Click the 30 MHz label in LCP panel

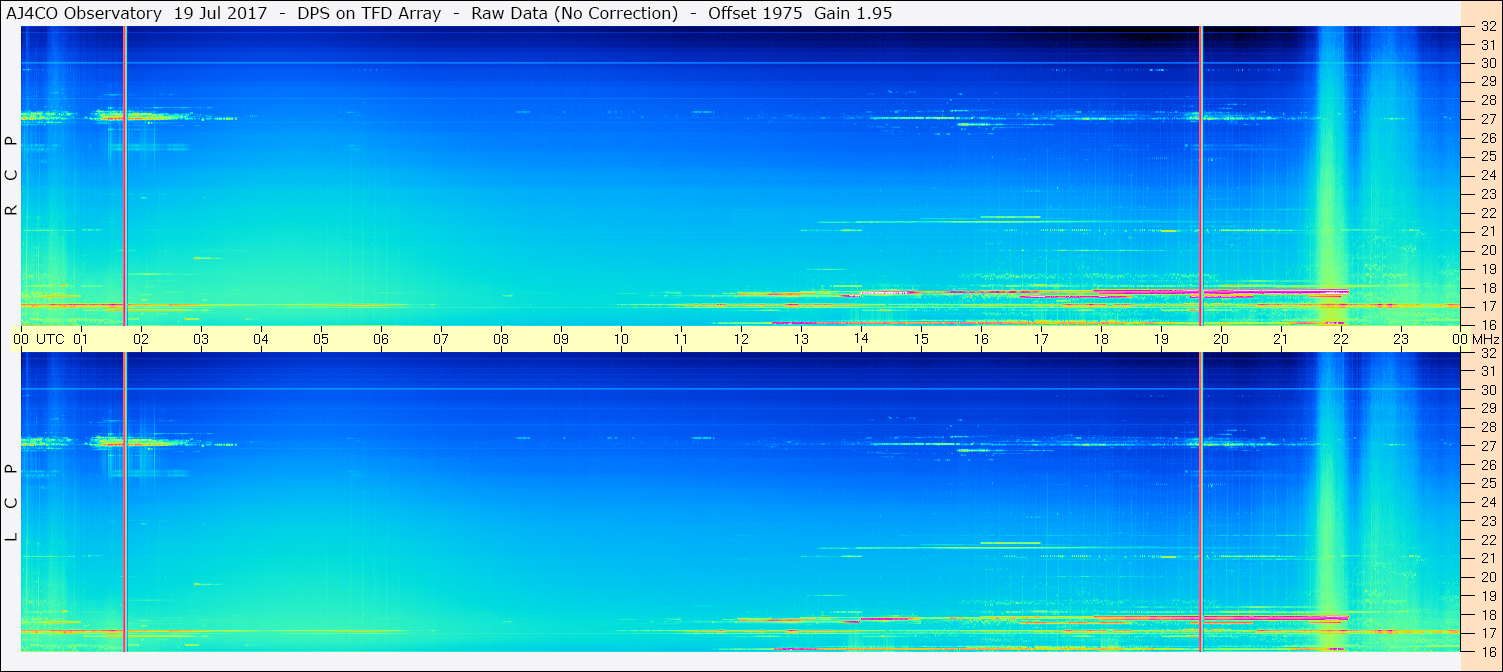coord(1488,390)
